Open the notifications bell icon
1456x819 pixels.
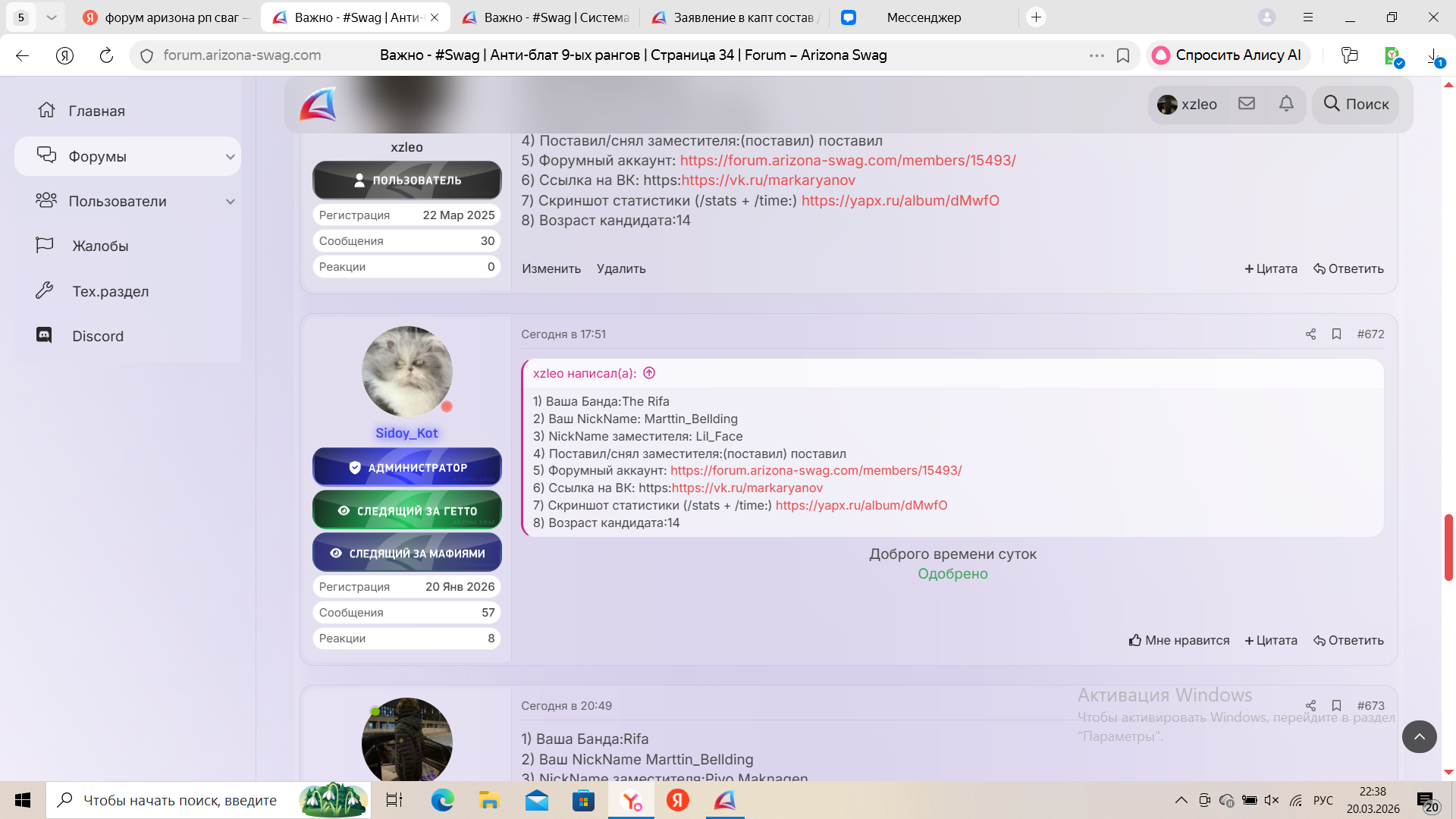pyautogui.click(x=1286, y=103)
